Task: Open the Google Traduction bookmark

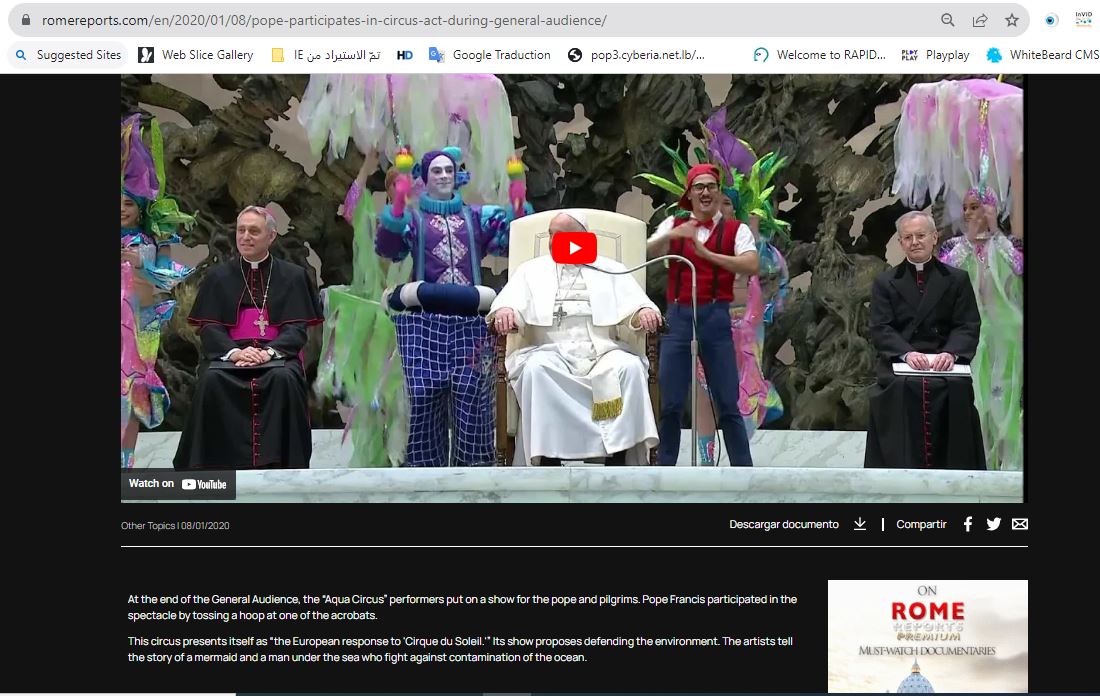Action: coord(490,55)
